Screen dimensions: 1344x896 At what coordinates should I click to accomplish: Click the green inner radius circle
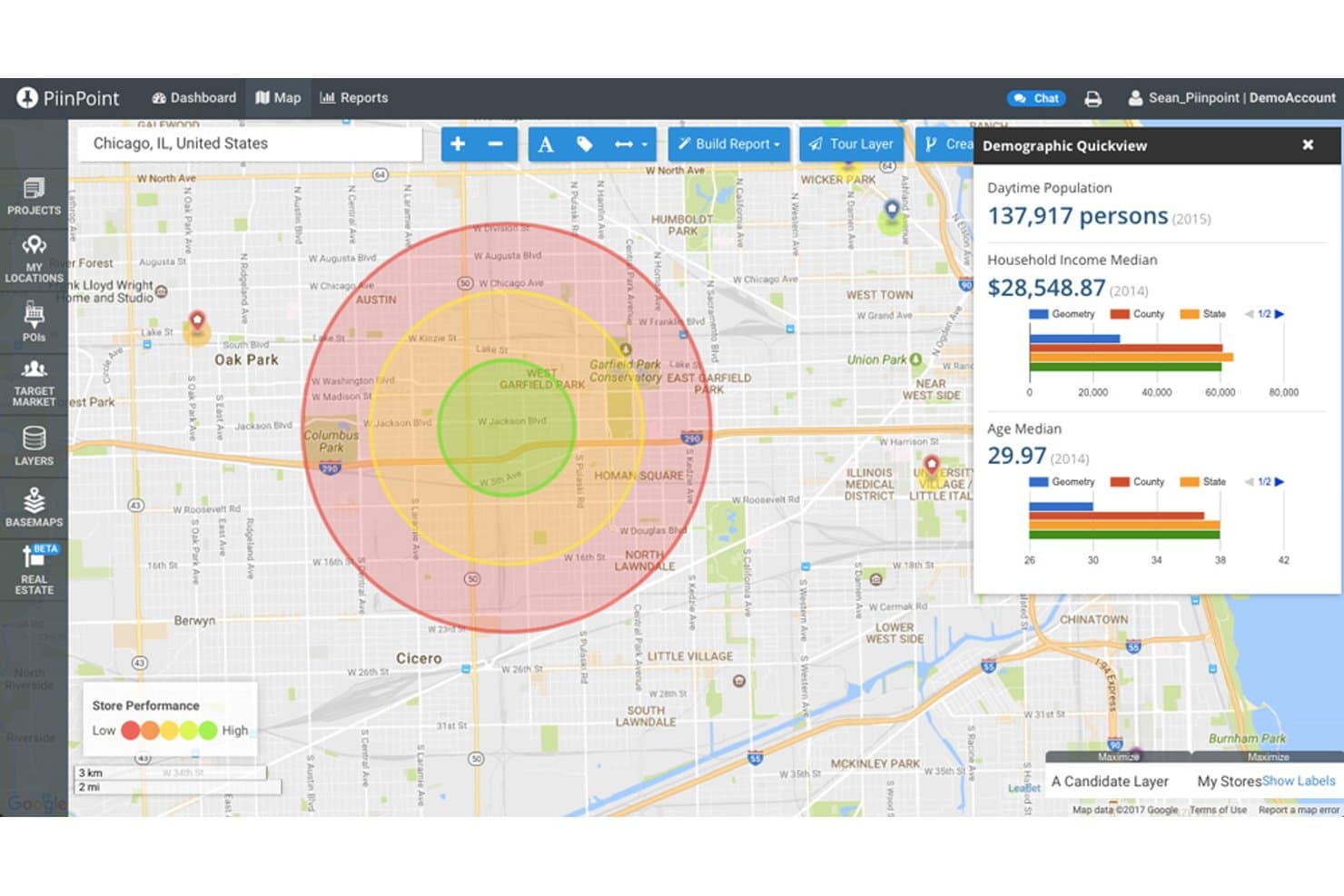click(x=507, y=428)
